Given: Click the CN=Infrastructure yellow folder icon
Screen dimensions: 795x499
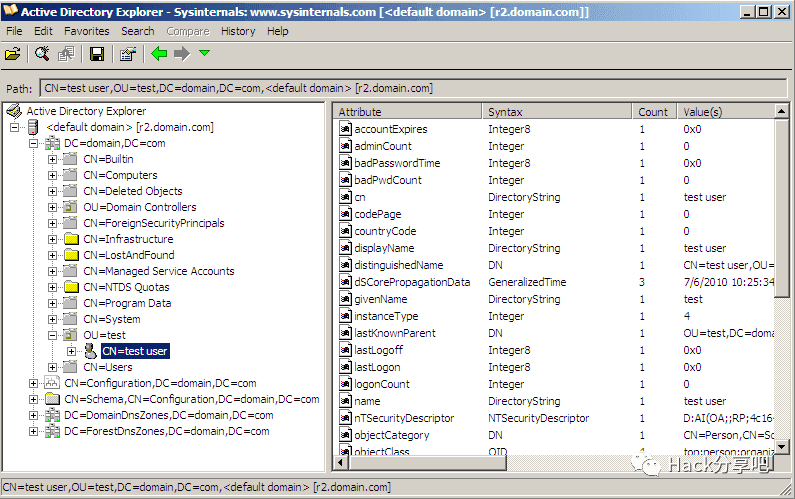Looking at the screenshot, I should (71, 239).
